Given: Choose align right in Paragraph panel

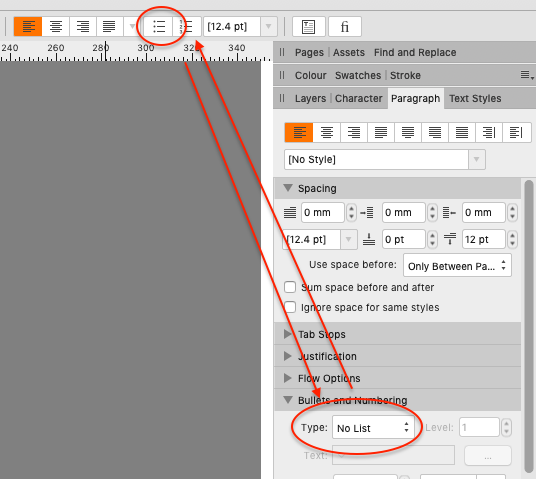Looking at the screenshot, I should [354, 132].
